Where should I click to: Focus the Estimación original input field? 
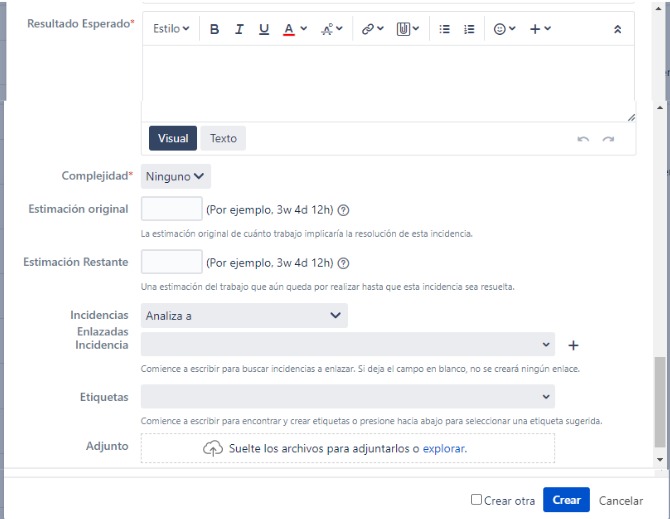coord(172,209)
